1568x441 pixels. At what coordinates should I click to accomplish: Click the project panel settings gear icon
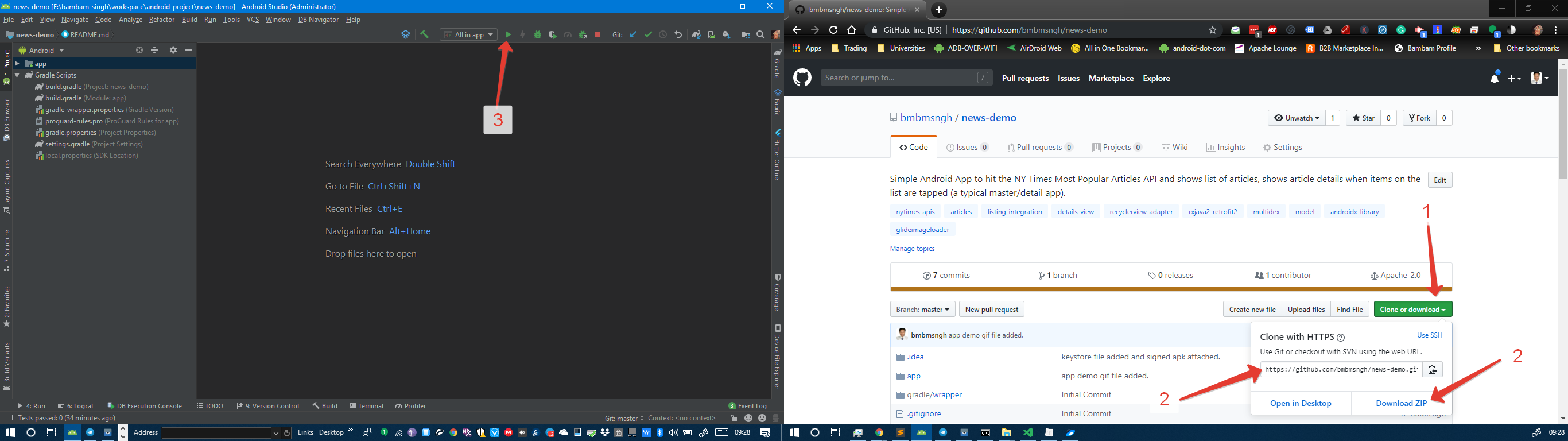tap(173, 51)
